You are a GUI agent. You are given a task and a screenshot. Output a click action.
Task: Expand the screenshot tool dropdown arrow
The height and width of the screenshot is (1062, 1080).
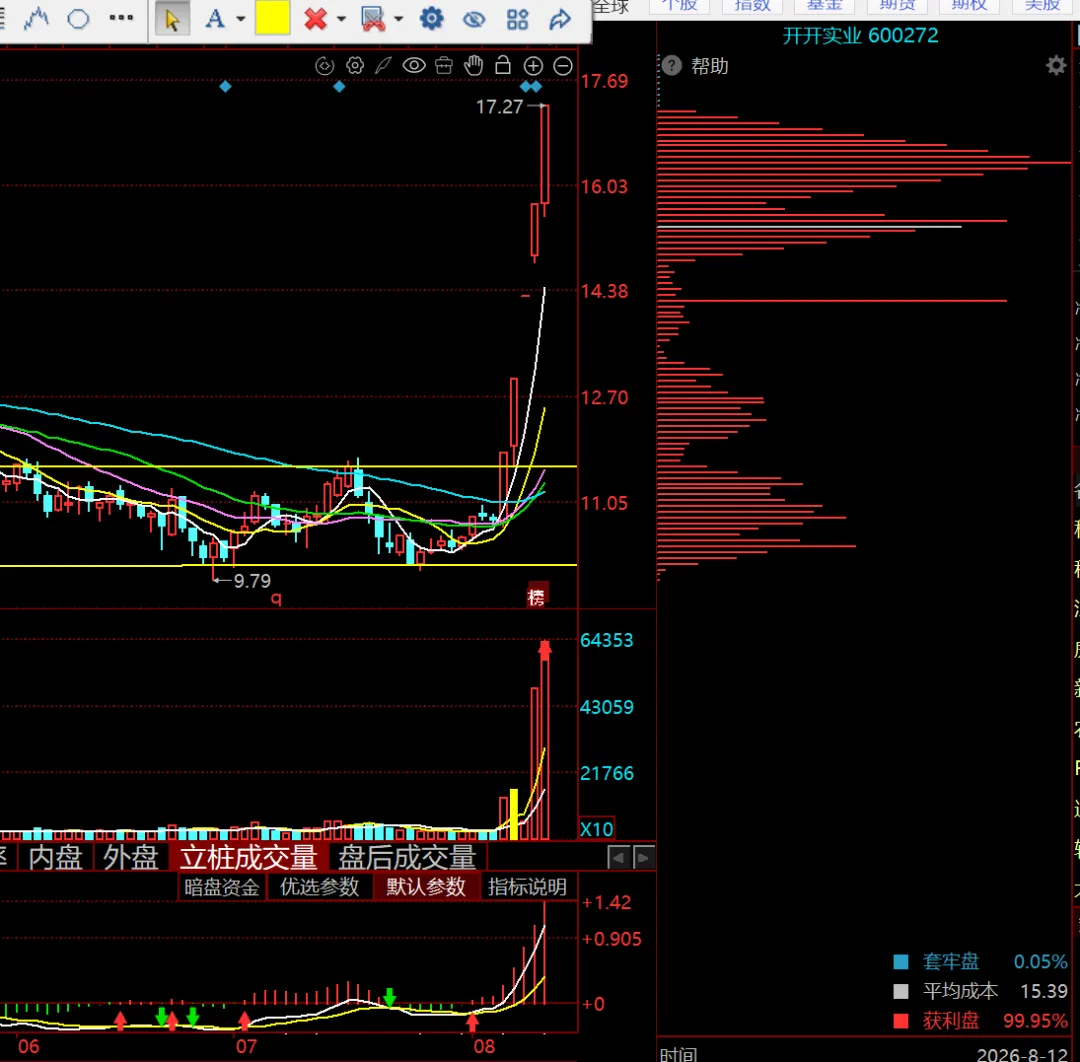(399, 19)
